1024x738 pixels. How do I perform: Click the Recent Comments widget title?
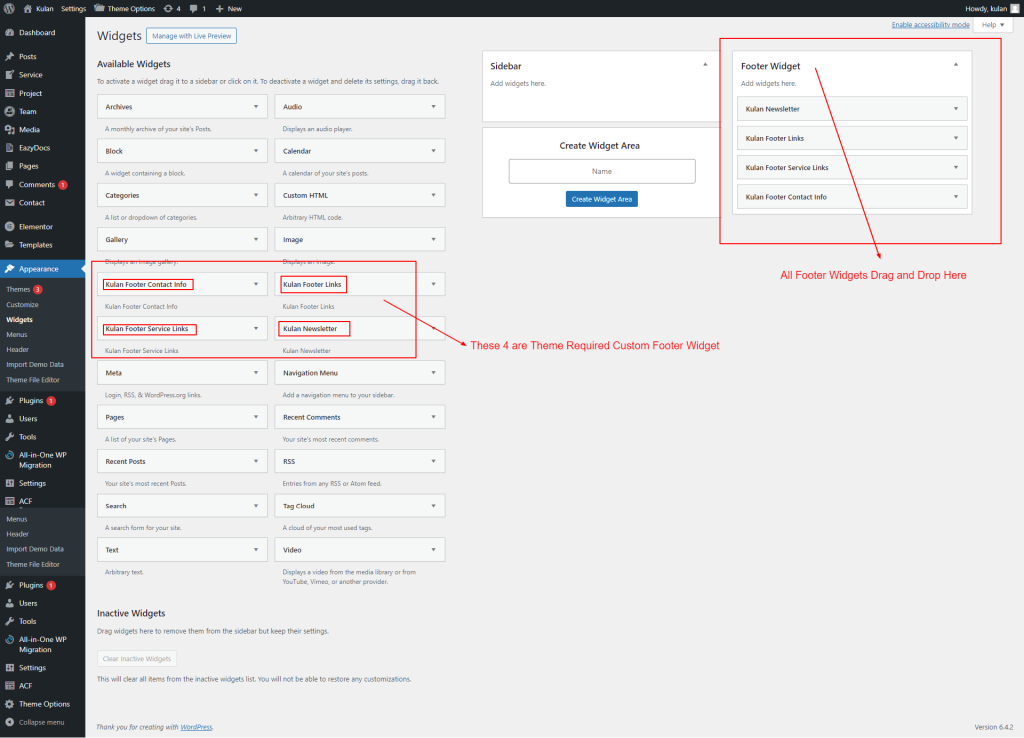(x=312, y=417)
